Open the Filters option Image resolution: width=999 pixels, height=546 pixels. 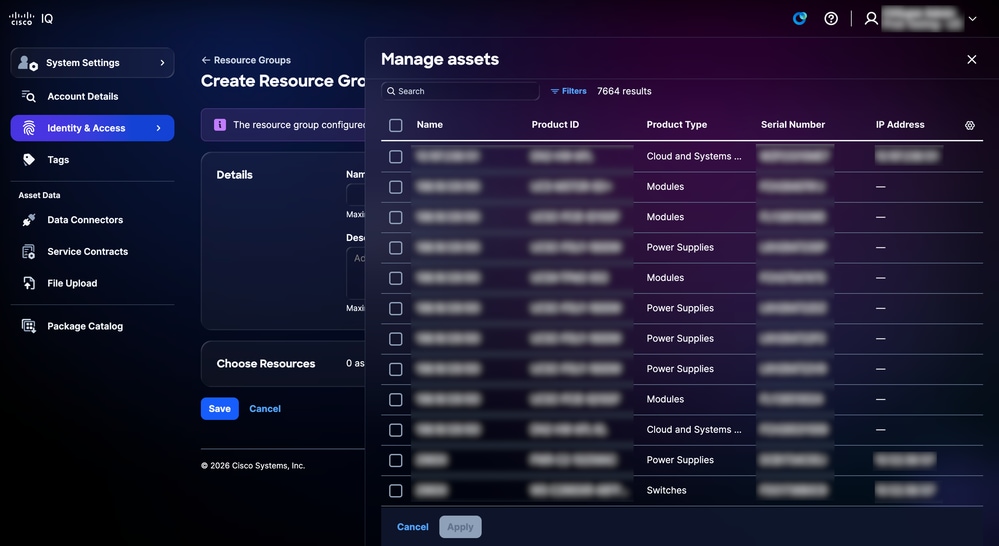point(568,91)
